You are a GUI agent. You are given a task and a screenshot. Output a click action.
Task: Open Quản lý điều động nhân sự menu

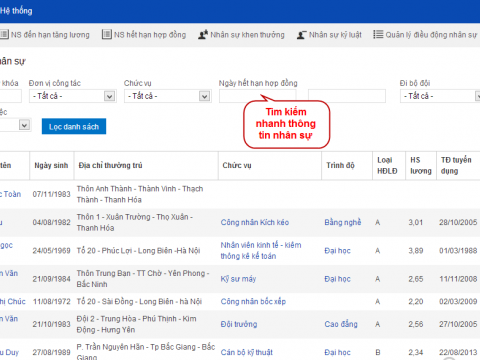pos(431,35)
